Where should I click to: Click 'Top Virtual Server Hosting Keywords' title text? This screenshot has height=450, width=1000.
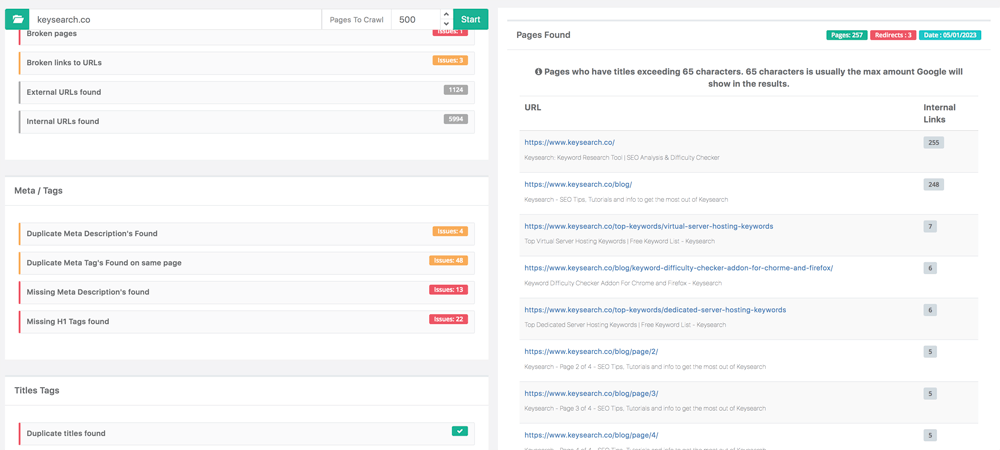(x=619, y=242)
